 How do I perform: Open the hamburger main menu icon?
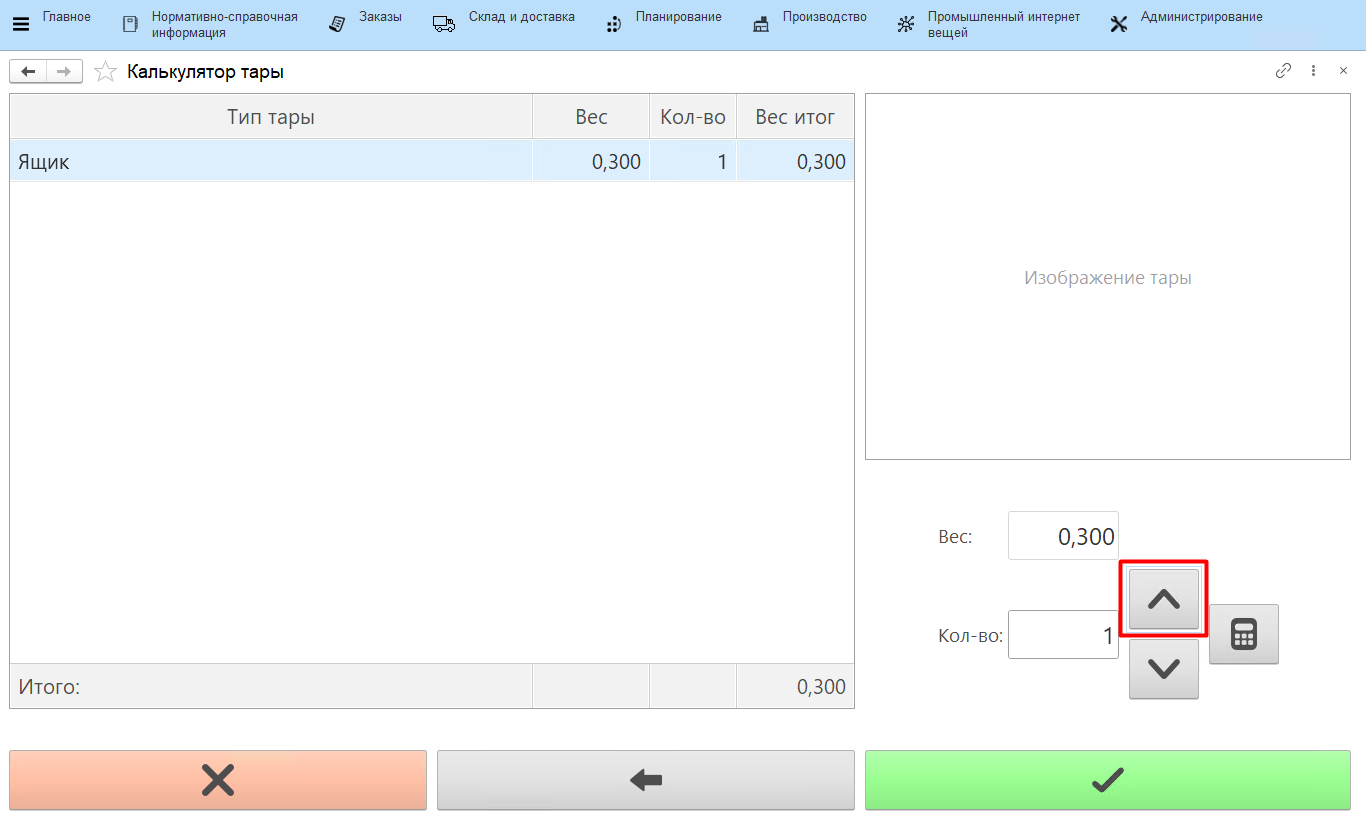[x=20, y=24]
